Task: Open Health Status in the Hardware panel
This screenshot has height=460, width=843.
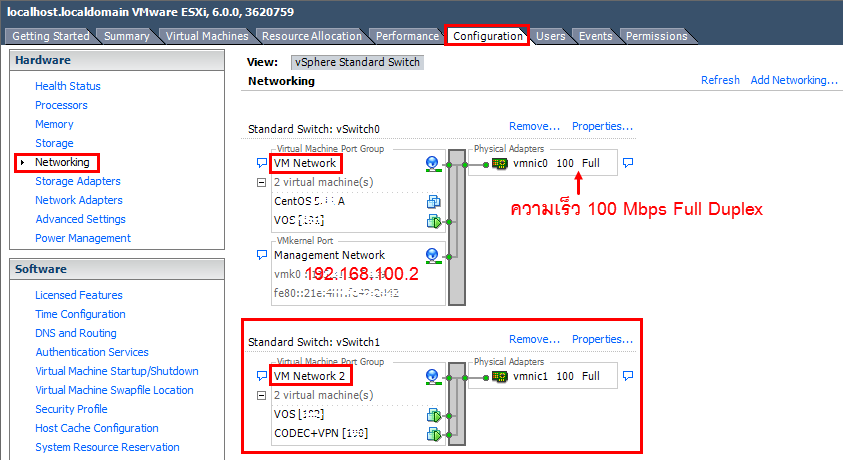Action: point(68,86)
